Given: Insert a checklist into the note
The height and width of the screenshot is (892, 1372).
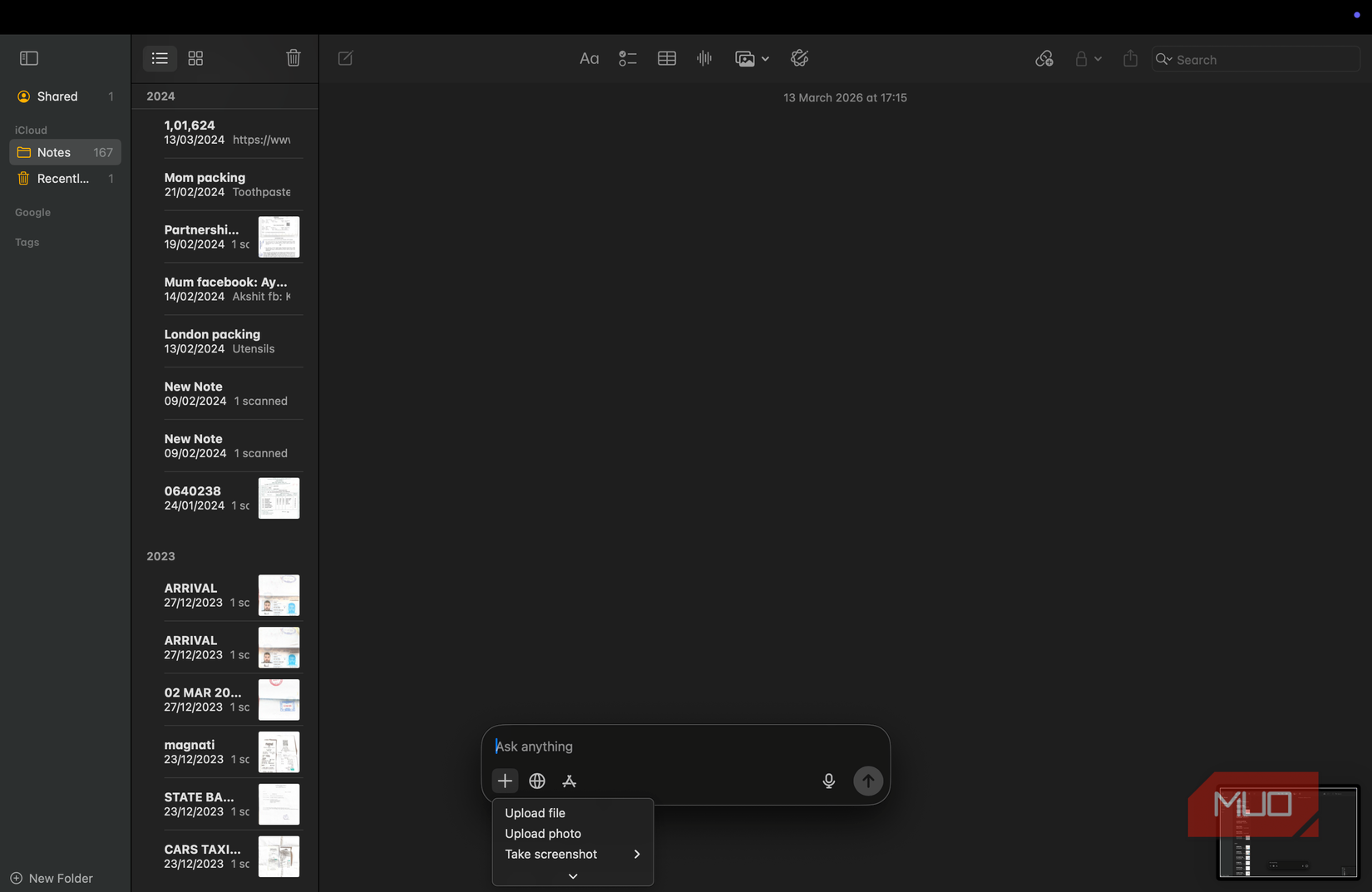Looking at the screenshot, I should [x=628, y=58].
